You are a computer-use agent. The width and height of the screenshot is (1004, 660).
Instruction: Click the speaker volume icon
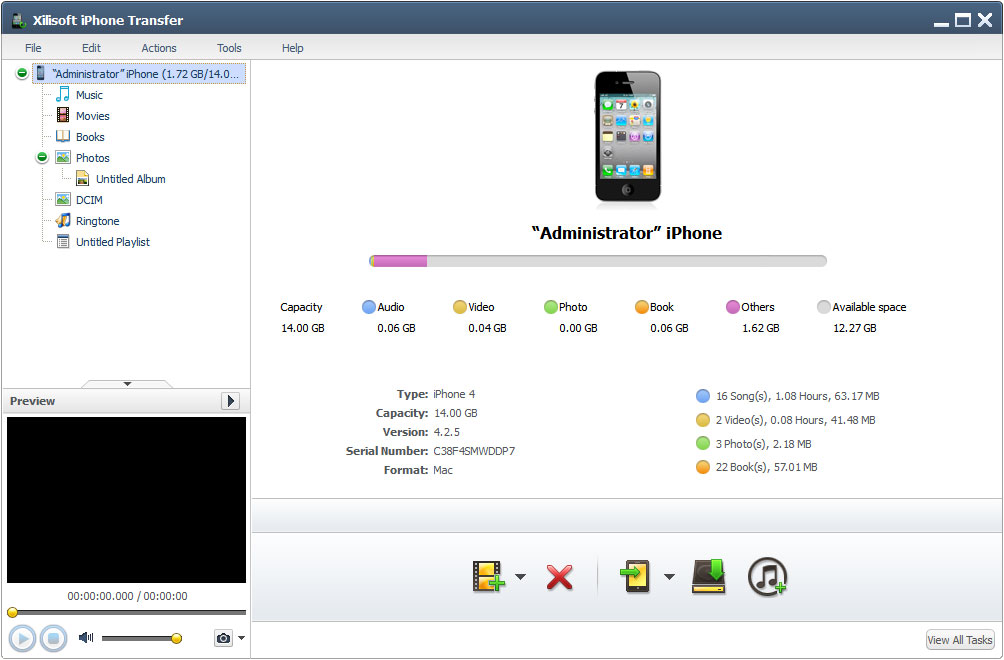(86, 638)
